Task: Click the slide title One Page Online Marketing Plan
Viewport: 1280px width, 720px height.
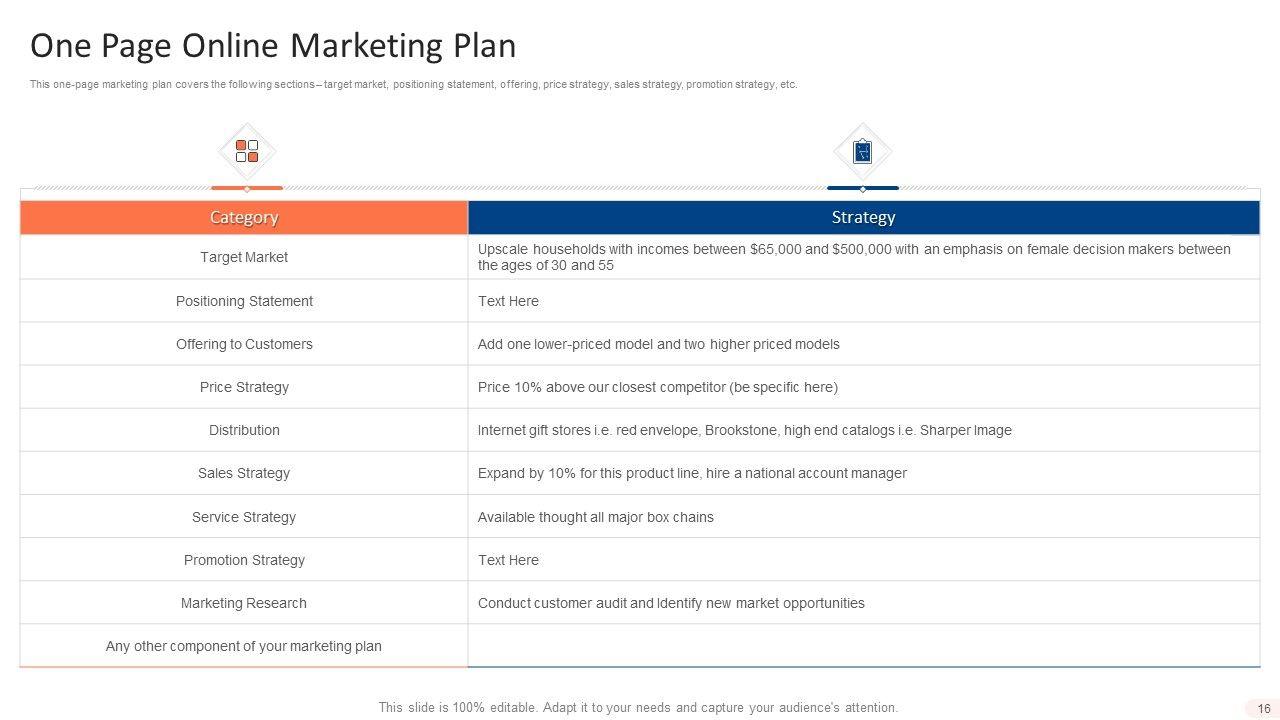Action: 273,46
